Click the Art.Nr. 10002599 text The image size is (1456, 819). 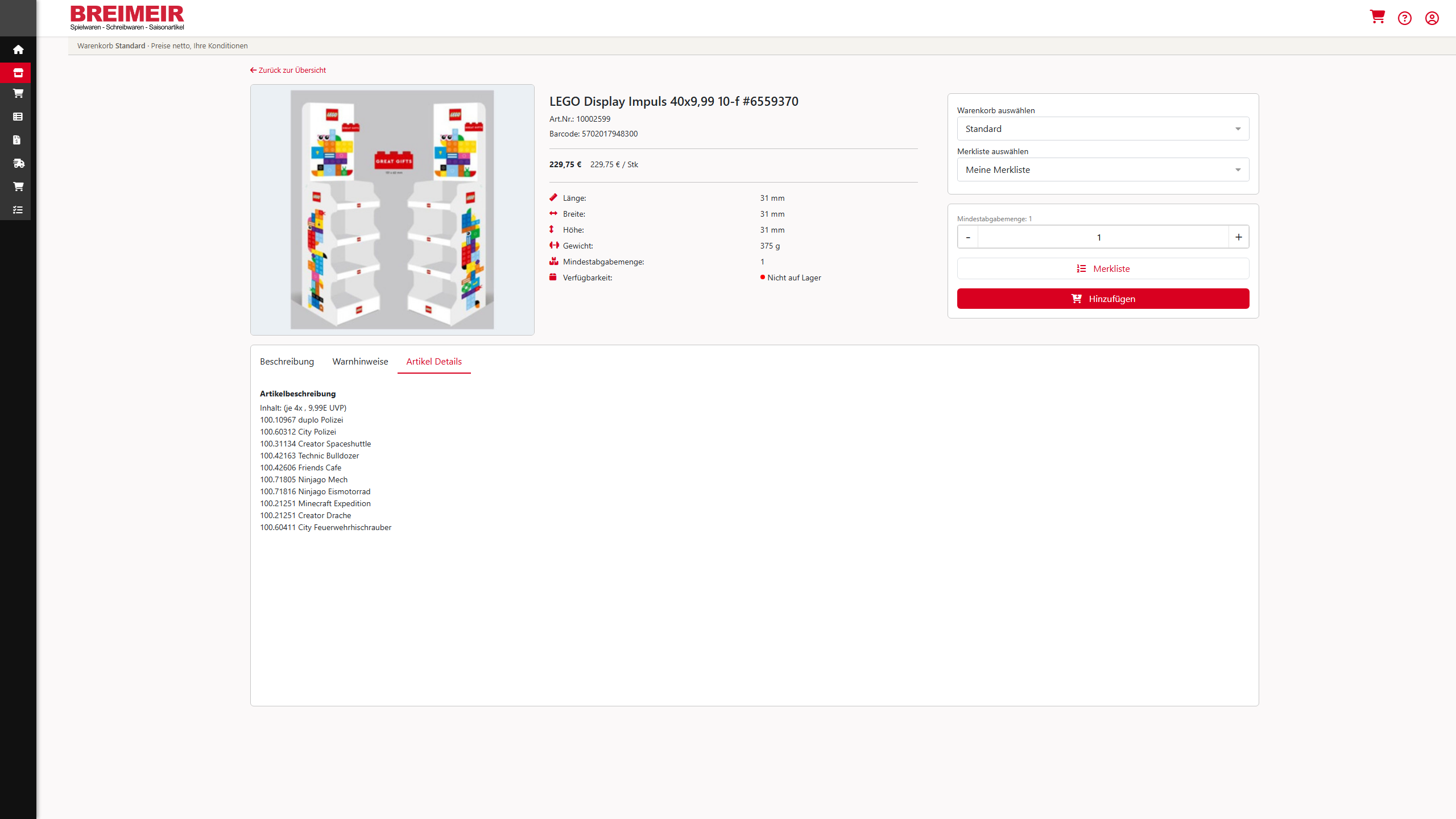(x=580, y=119)
